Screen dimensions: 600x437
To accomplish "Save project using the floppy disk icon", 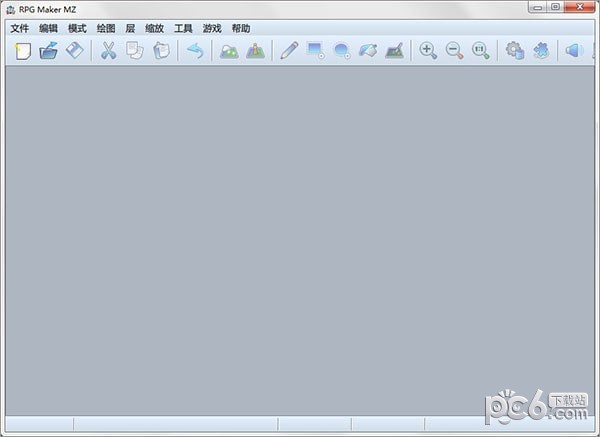I will 75,51.
